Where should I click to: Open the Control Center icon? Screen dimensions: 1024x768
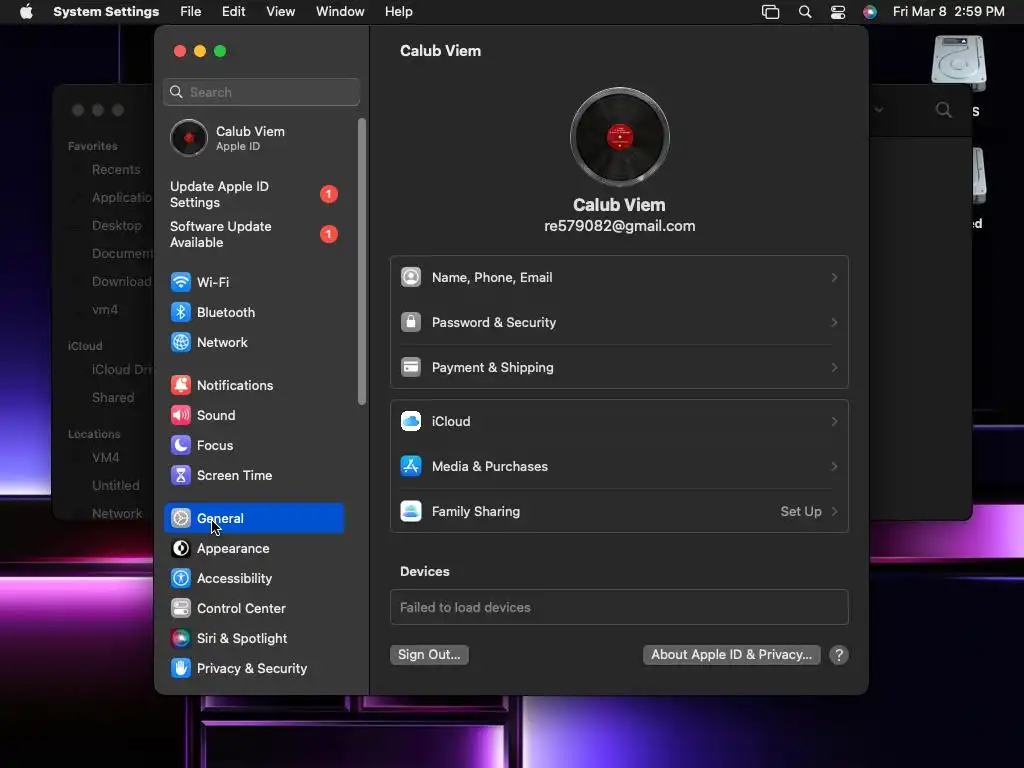pos(181,609)
